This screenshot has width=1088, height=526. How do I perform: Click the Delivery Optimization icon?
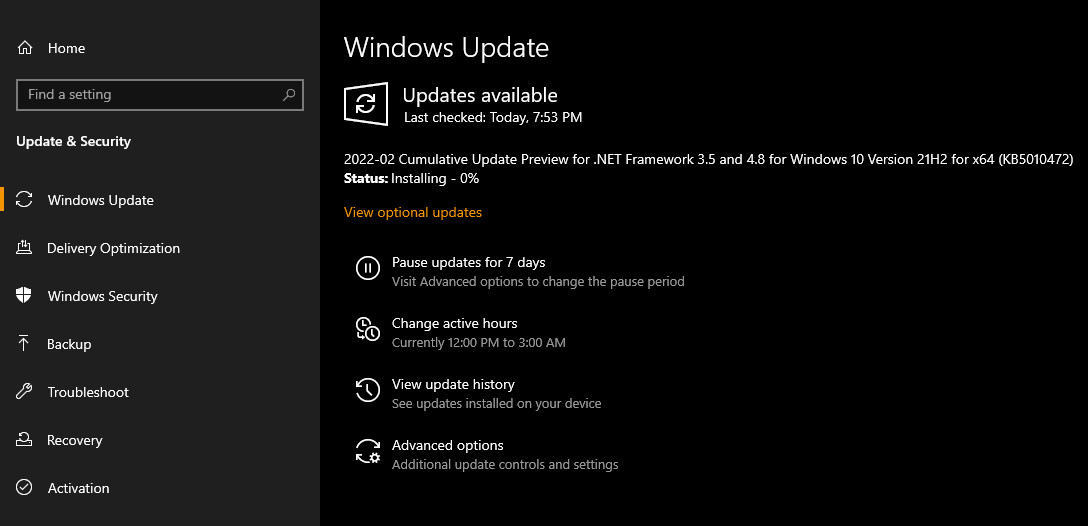25,248
